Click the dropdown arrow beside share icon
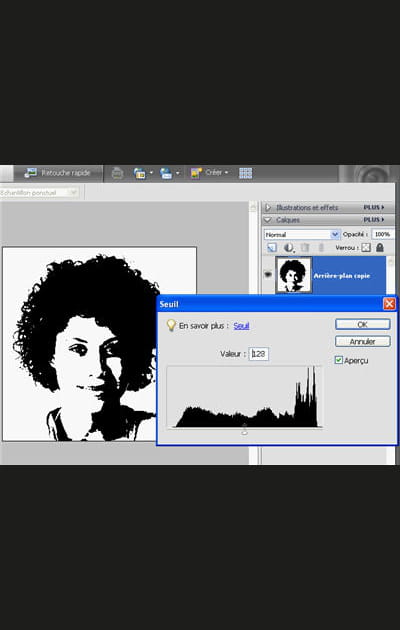Viewport: 400px width, 630px height. tap(178, 173)
